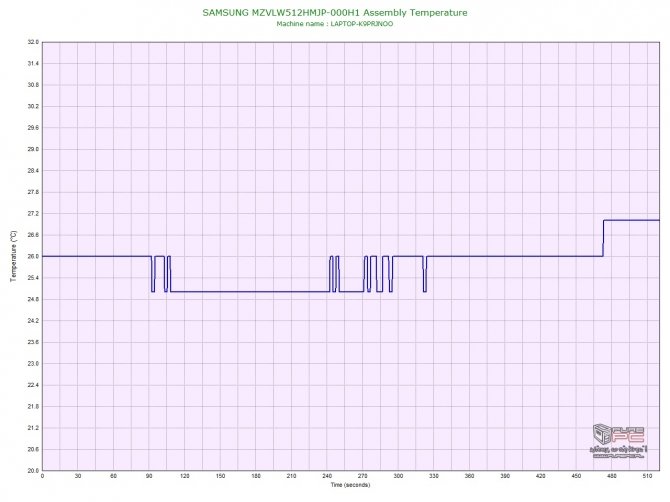Select the 30.2 label on temperature axis
670x502 pixels.
click(x=33, y=106)
